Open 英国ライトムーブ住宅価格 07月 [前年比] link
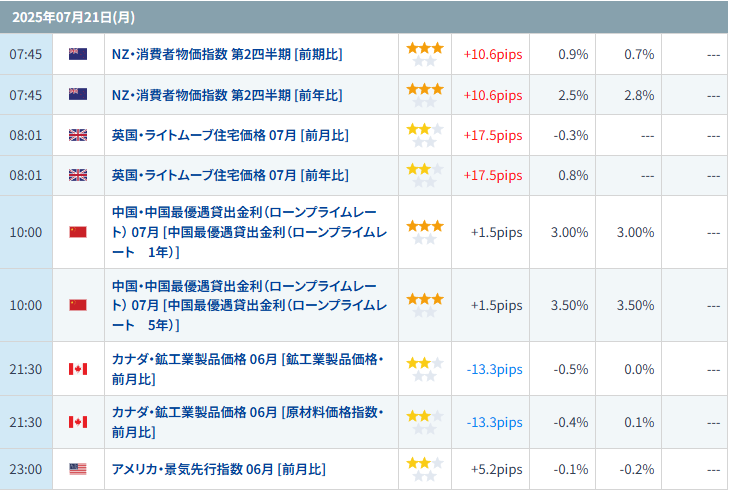This screenshot has height=493, width=732. coord(230,176)
